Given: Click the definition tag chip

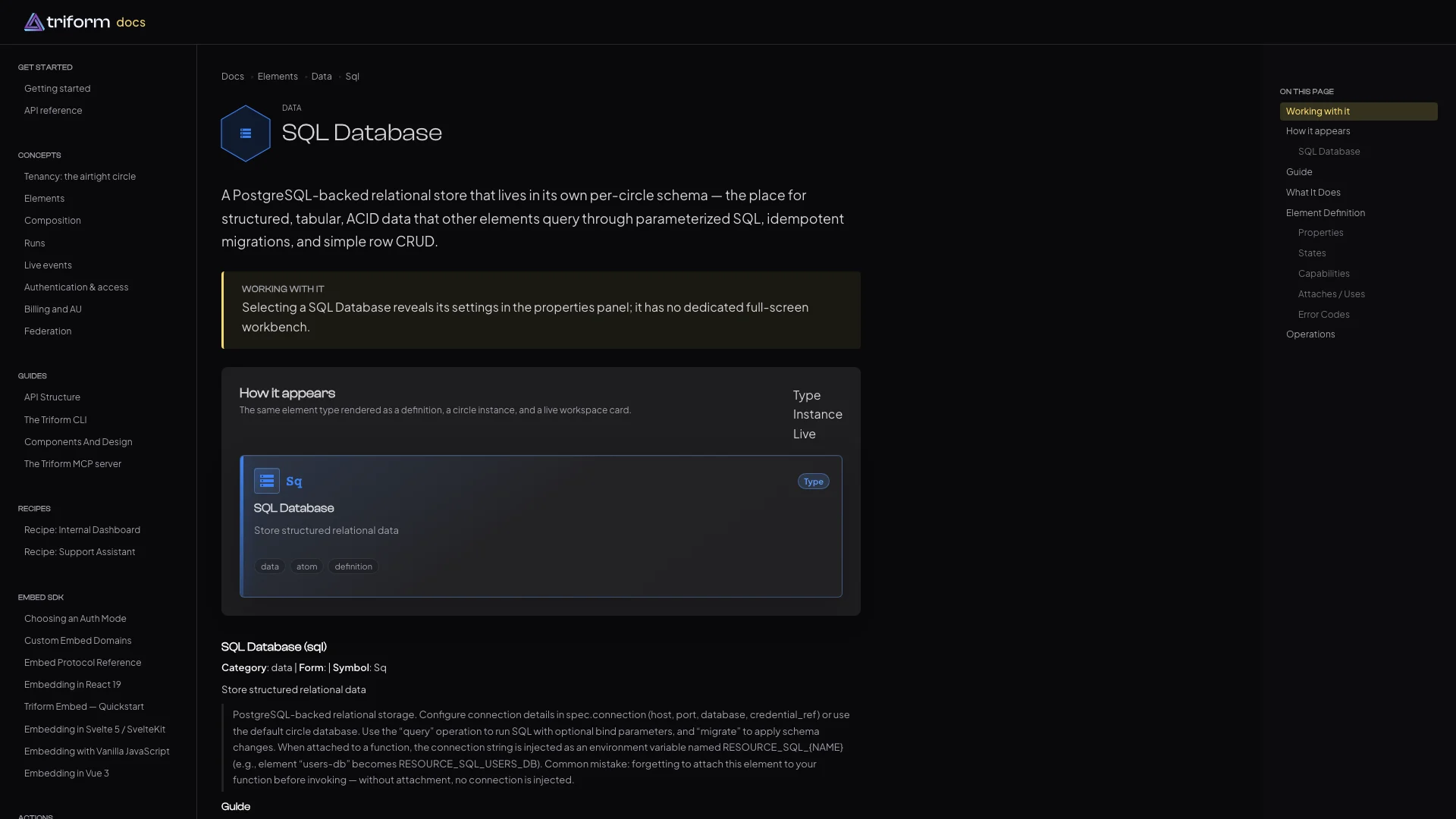Looking at the screenshot, I should pos(353,566).
